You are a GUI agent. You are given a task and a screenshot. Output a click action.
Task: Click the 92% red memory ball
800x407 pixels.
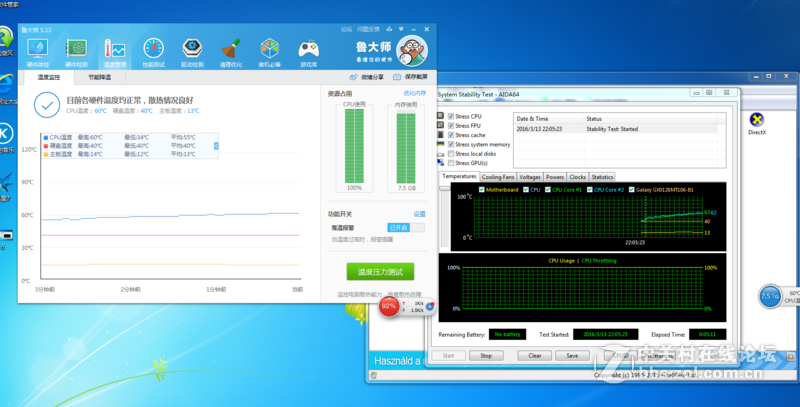tap(389, 306)
